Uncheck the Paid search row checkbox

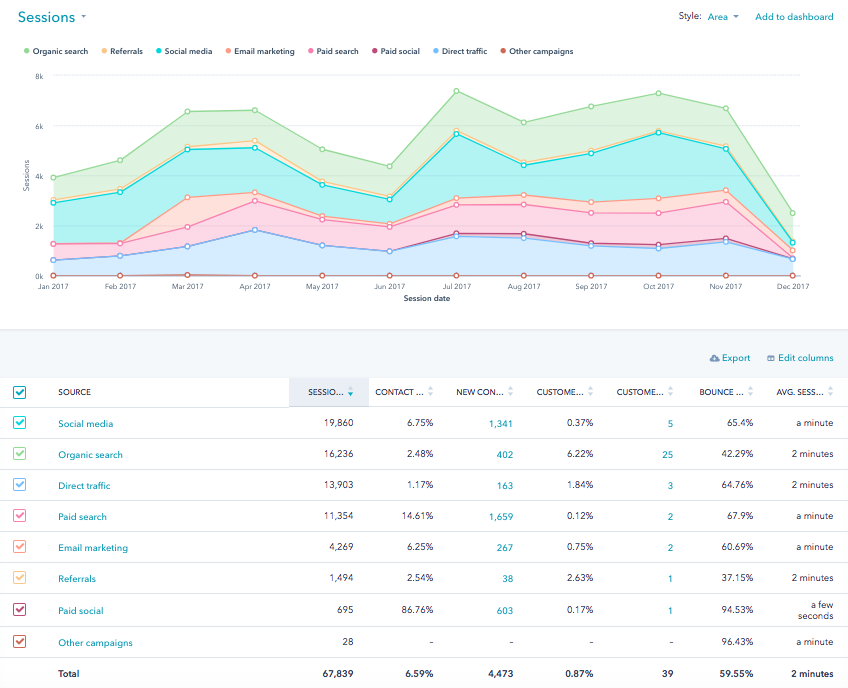click(x=19, y=515)
